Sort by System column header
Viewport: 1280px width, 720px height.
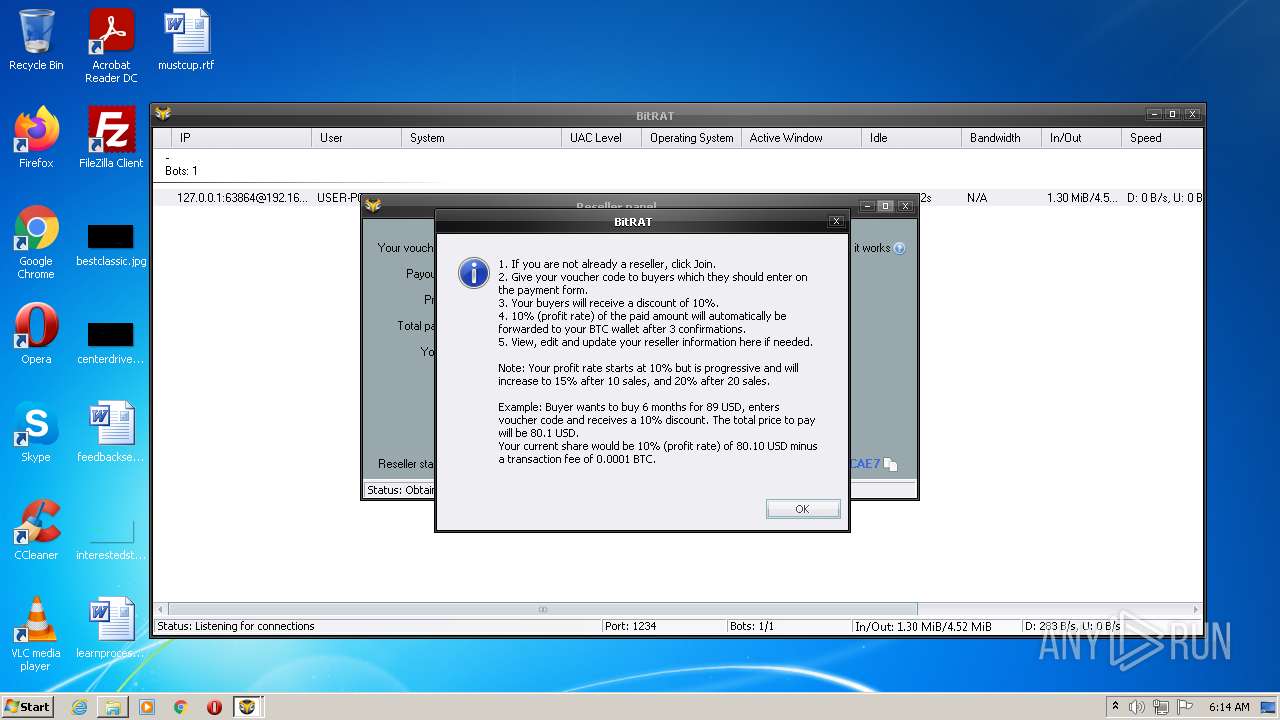click(481, 138)
